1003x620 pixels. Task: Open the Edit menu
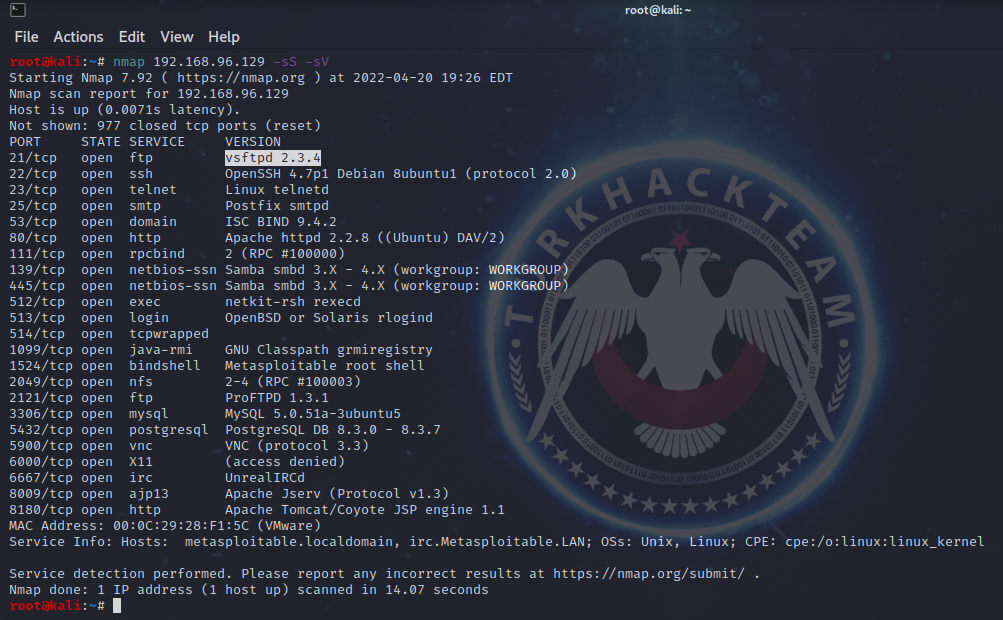pos(132,37)
